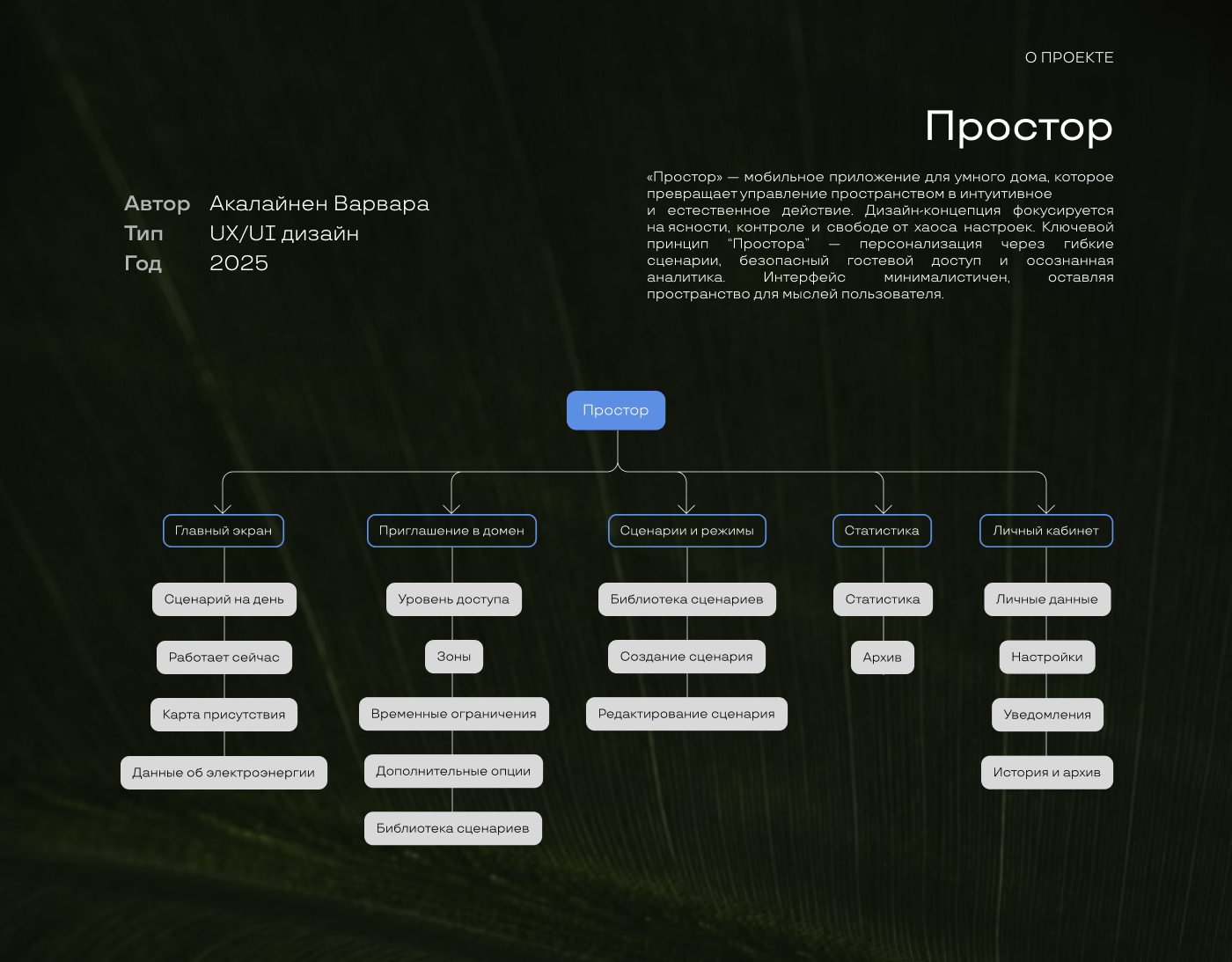1232x962 pixels.
Task: Open the «Главный экран» section node
Action: tap(224, 530)
